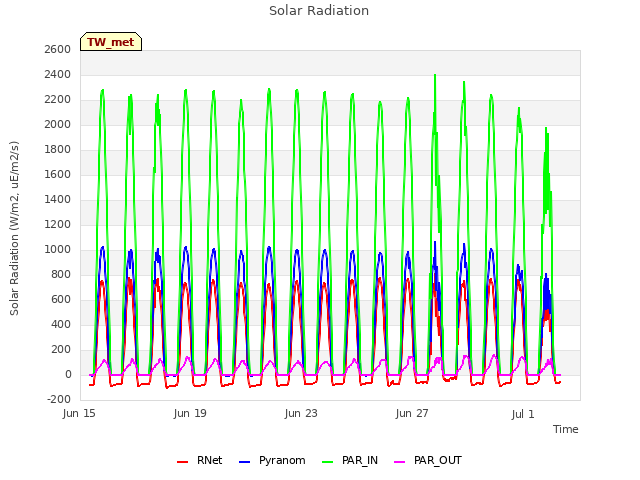Toggle the Pyranom legend entry

pyautogui.click(x=272, y=461)
